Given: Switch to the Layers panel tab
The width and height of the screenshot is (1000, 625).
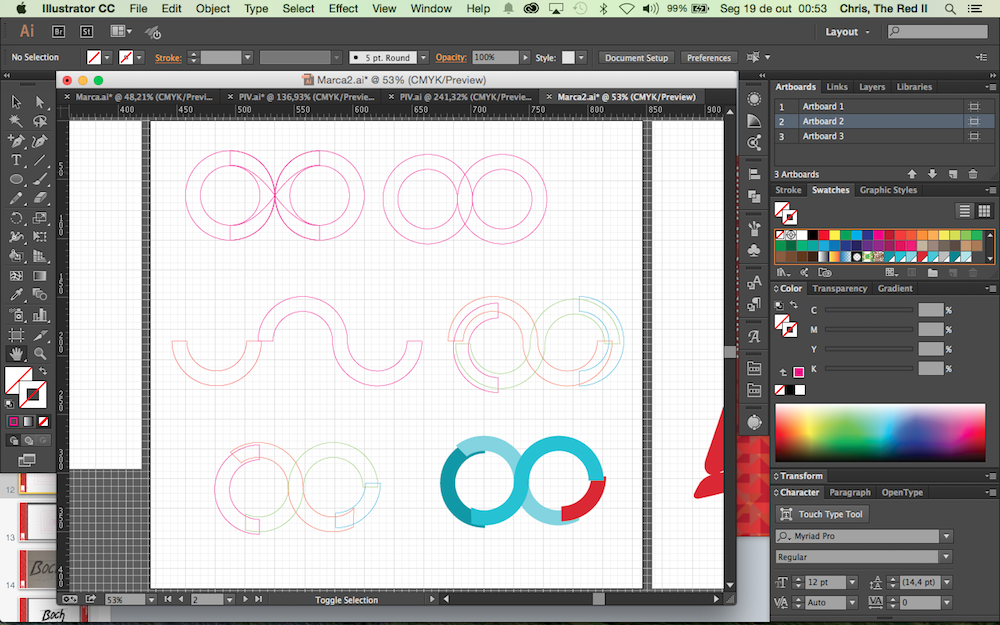Looking at the screenshot, I should click(x=872, y=87).
